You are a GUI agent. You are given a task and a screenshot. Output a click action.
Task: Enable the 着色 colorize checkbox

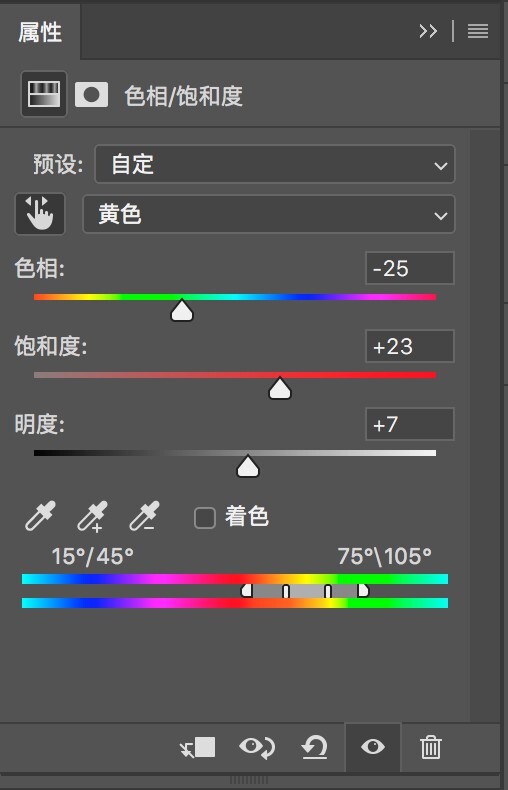pos(205,517)
